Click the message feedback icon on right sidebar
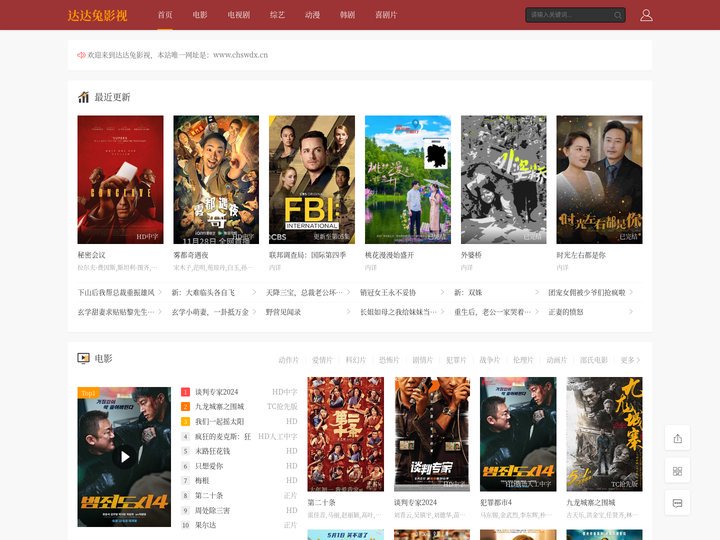The height and width of the screenshot is (540, 720). click(677, 503)
